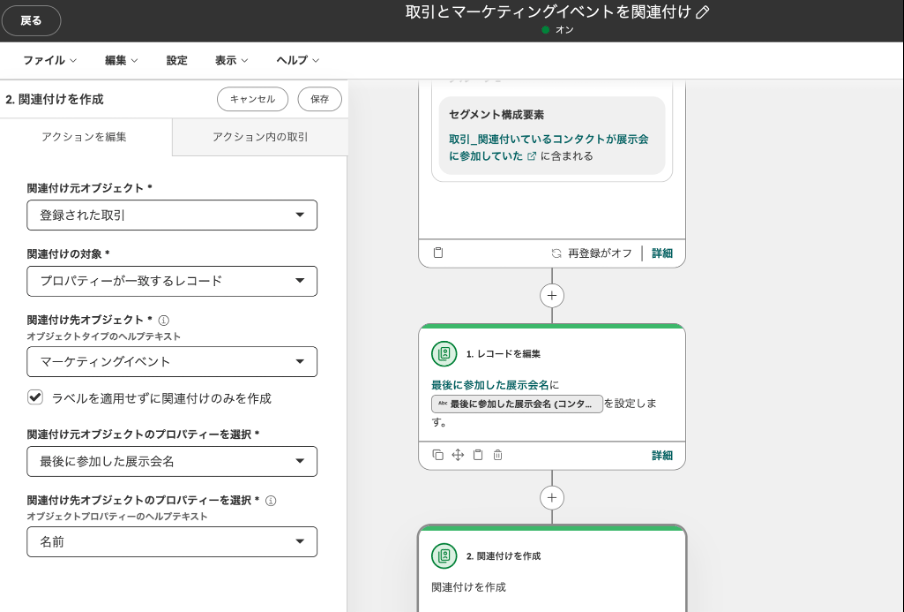Viewport: 904px width, 612px height.
Task: Click the record icon of step 1
Action: [x=444, y=354]
